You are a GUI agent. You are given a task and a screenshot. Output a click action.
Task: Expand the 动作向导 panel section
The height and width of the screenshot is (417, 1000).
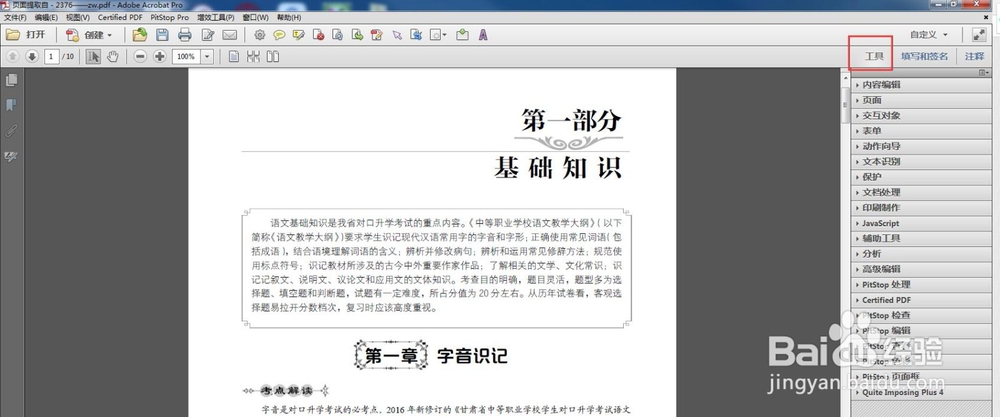pos(922,146)
